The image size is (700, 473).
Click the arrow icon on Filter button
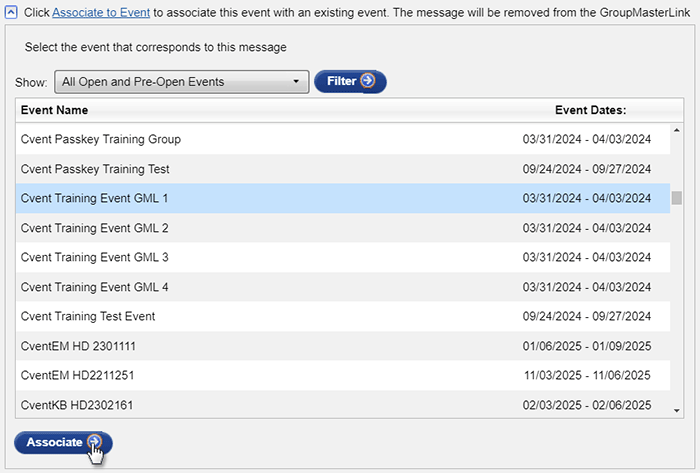click(x=368, y=81)
